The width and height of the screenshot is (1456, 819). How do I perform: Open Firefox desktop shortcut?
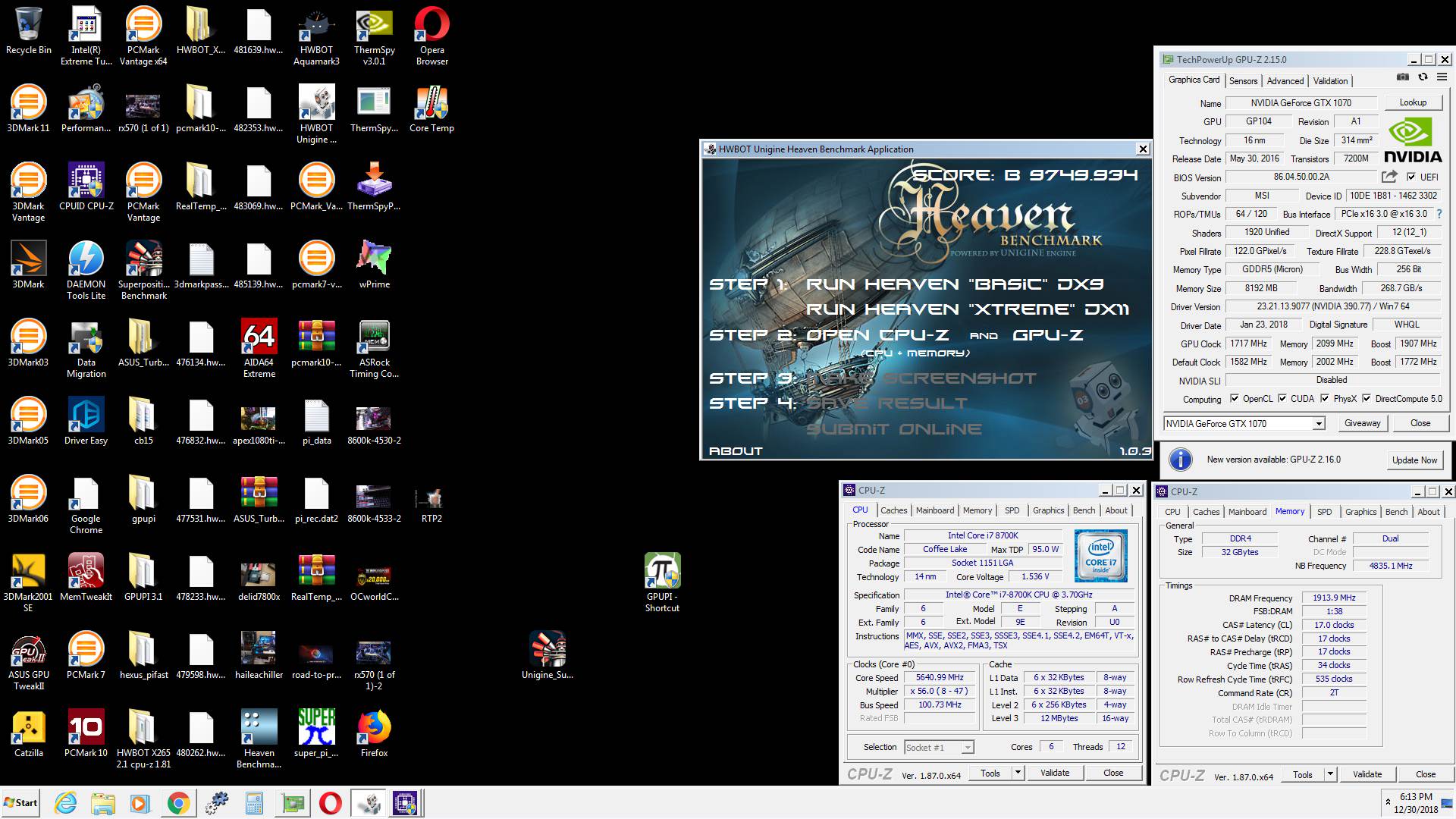pos(375,733)
